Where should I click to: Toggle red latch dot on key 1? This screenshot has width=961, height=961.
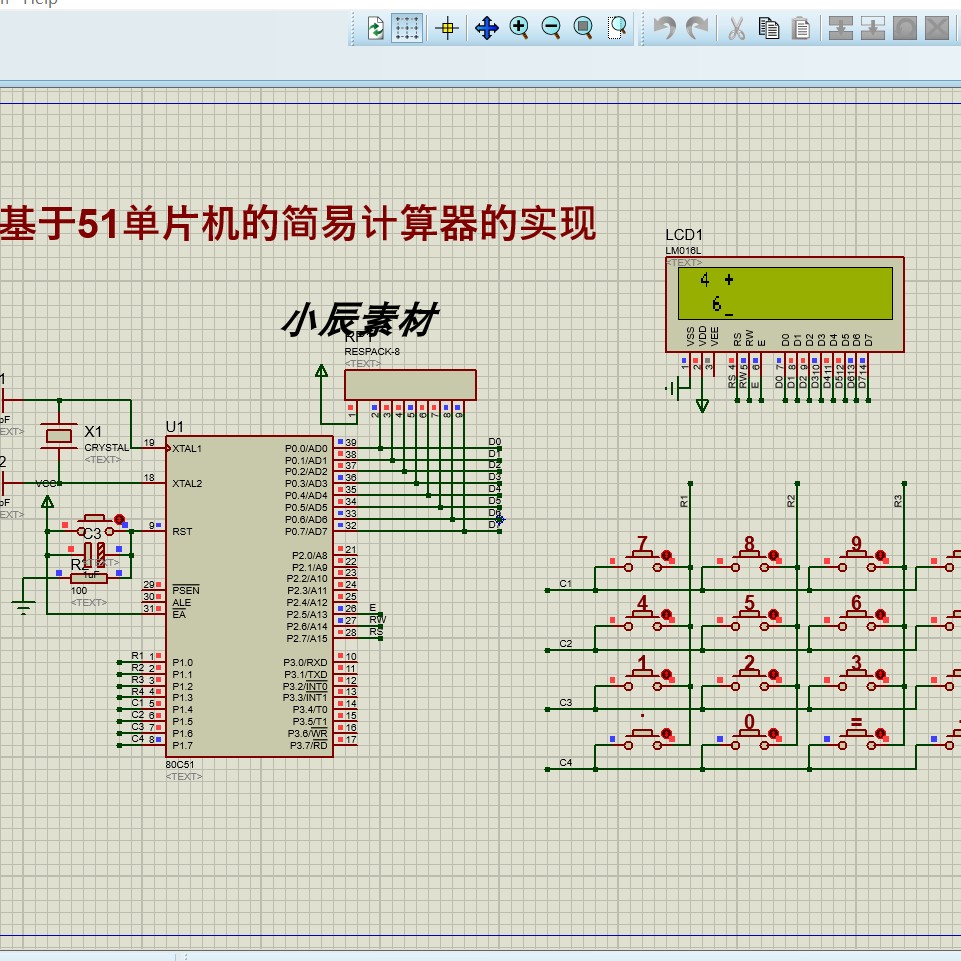click(x=666, y=674)
